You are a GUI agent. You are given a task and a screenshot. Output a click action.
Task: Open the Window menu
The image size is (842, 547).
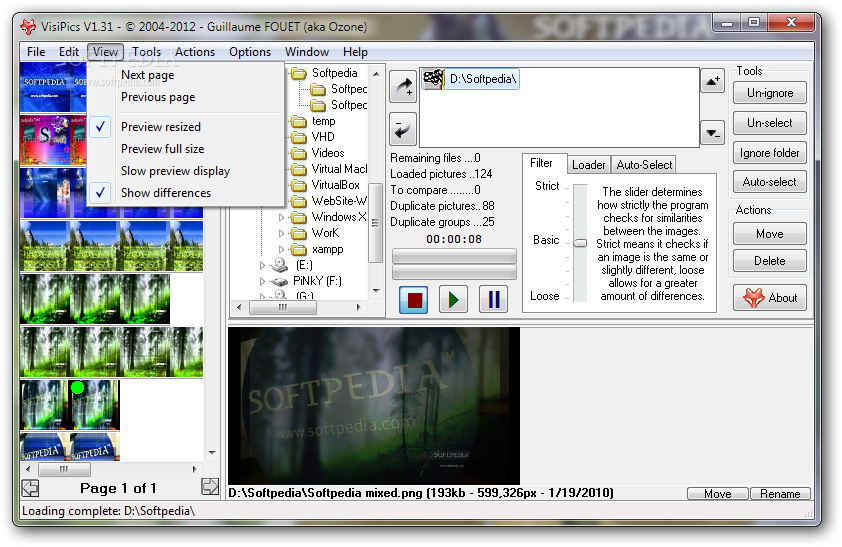307,52
